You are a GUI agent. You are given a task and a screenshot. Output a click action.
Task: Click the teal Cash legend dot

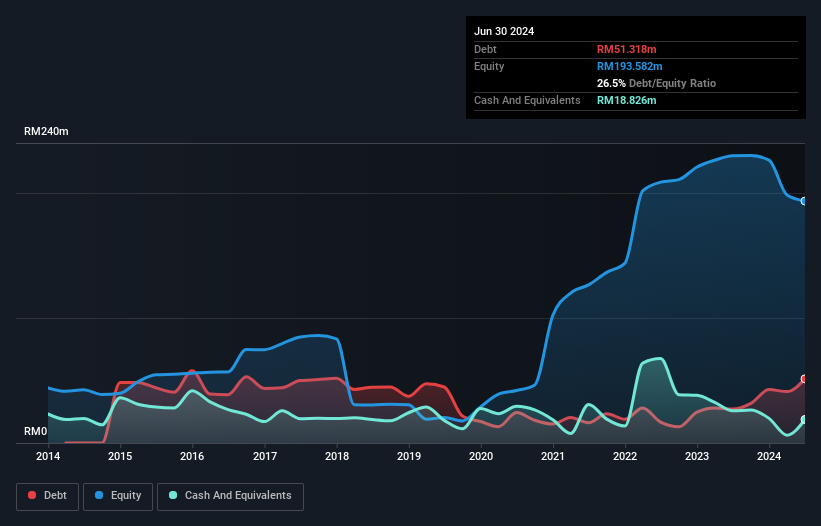click(173, 495)
